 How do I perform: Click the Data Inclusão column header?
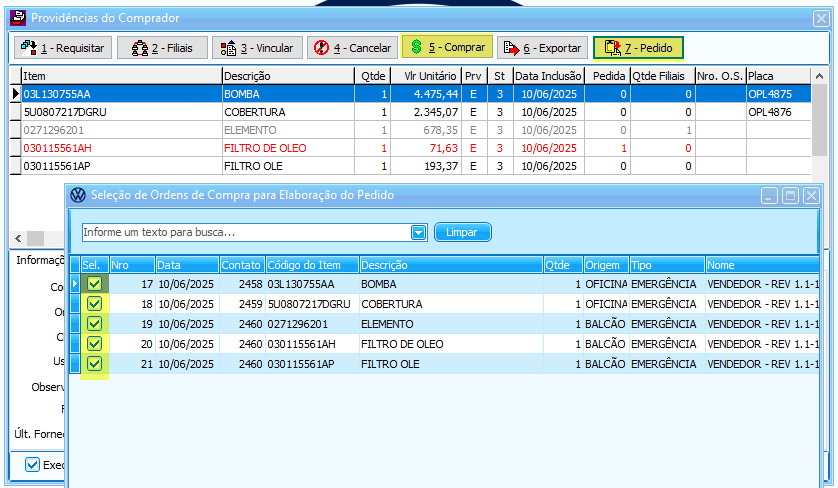pos(548,76)
